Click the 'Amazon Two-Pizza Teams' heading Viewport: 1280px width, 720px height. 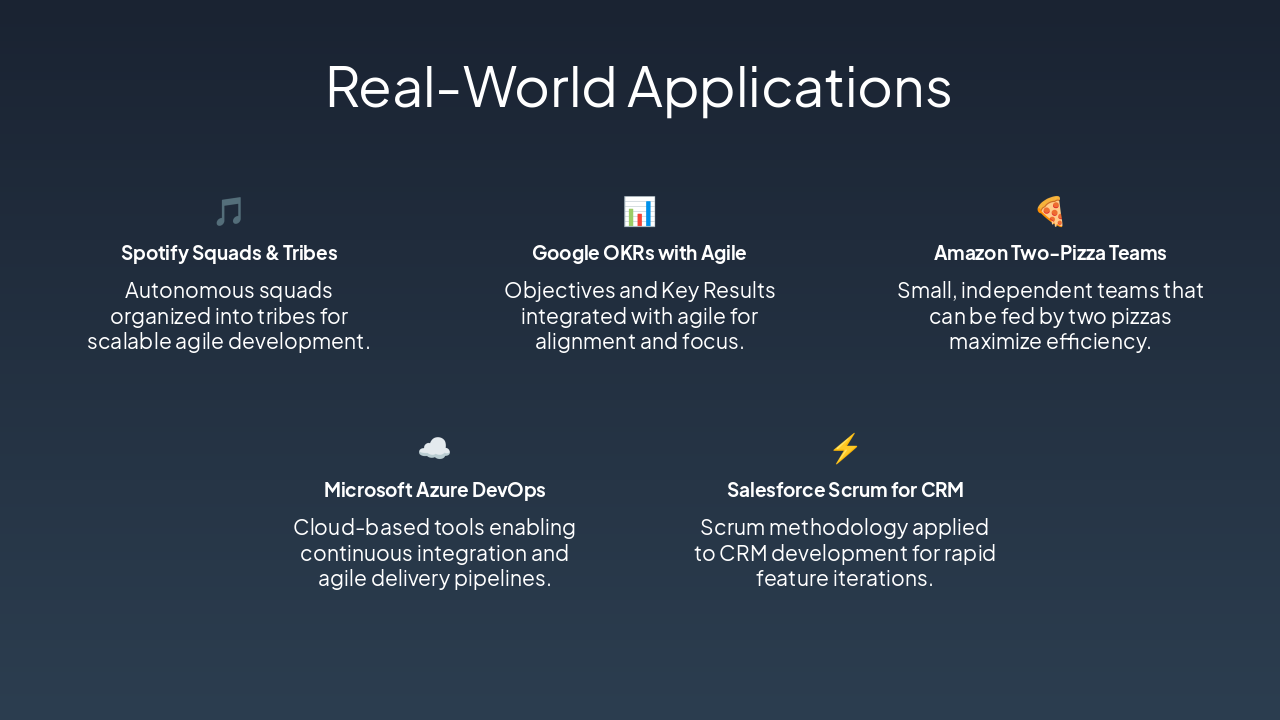(x=1050, y=253)
